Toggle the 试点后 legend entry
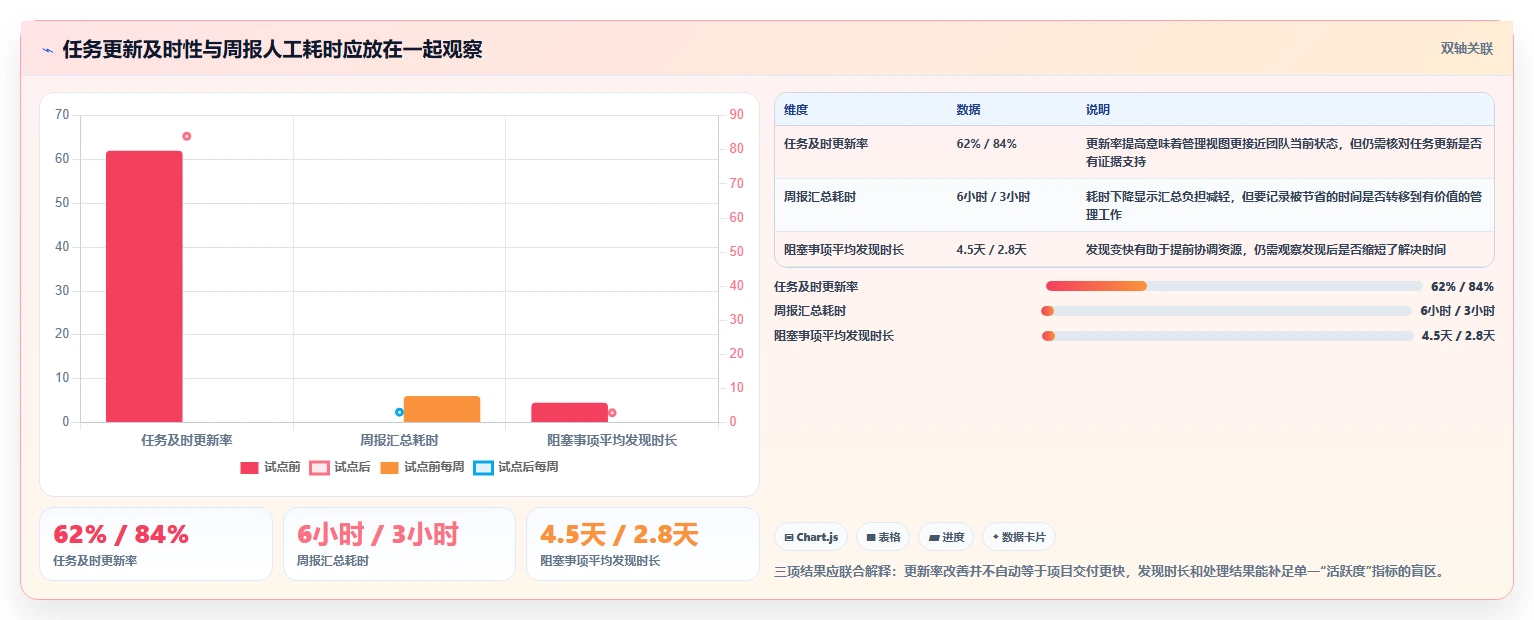Viewport: 1534px width, 620px height. [x=340, y=467]
